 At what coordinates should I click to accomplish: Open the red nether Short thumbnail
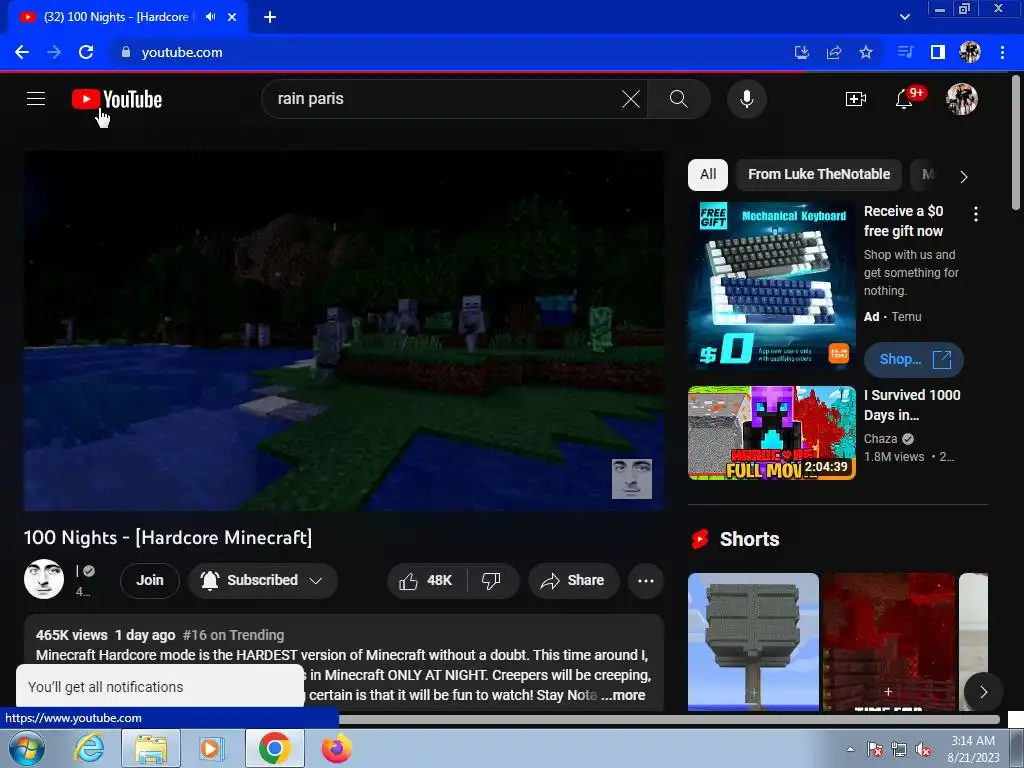[x=888, y=642]
